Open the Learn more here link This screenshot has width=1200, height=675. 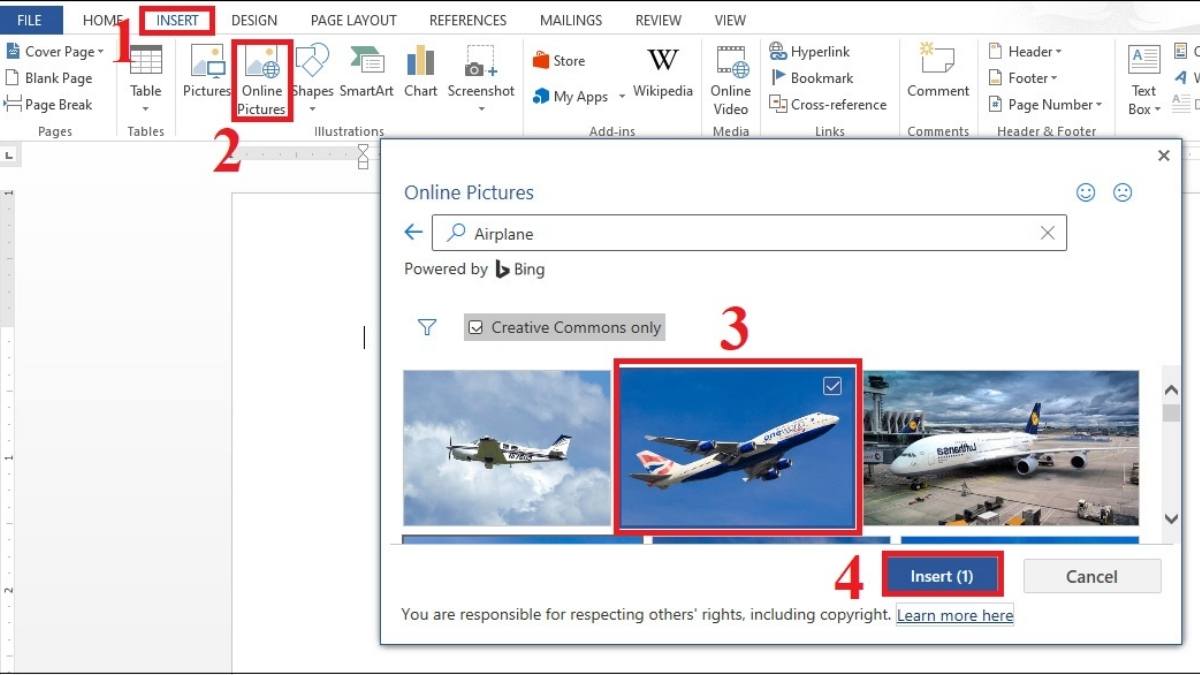pyautogui.click(x=954, y=615)
